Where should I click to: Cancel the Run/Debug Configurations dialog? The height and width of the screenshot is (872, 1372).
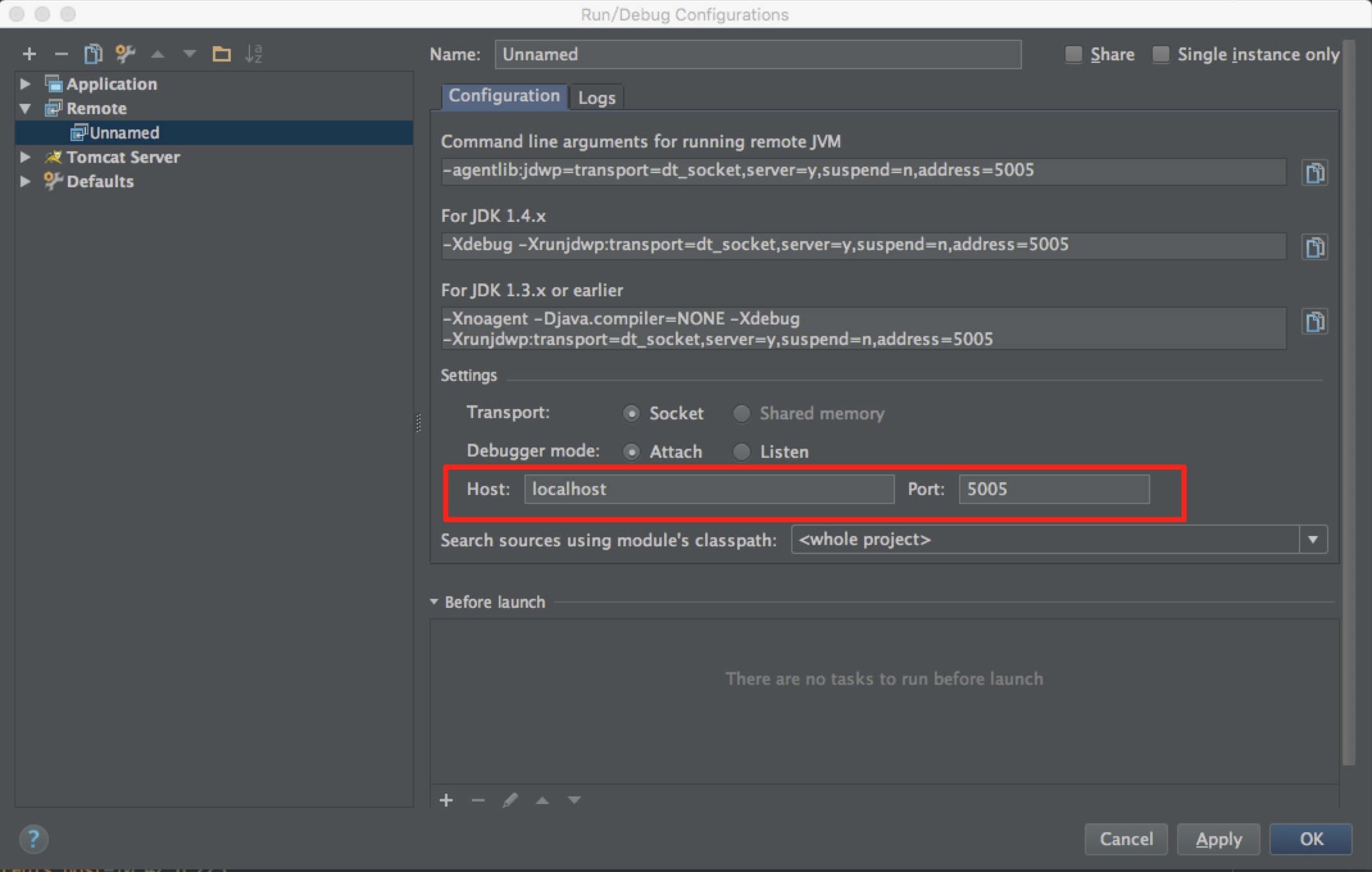click(1126, 839)
